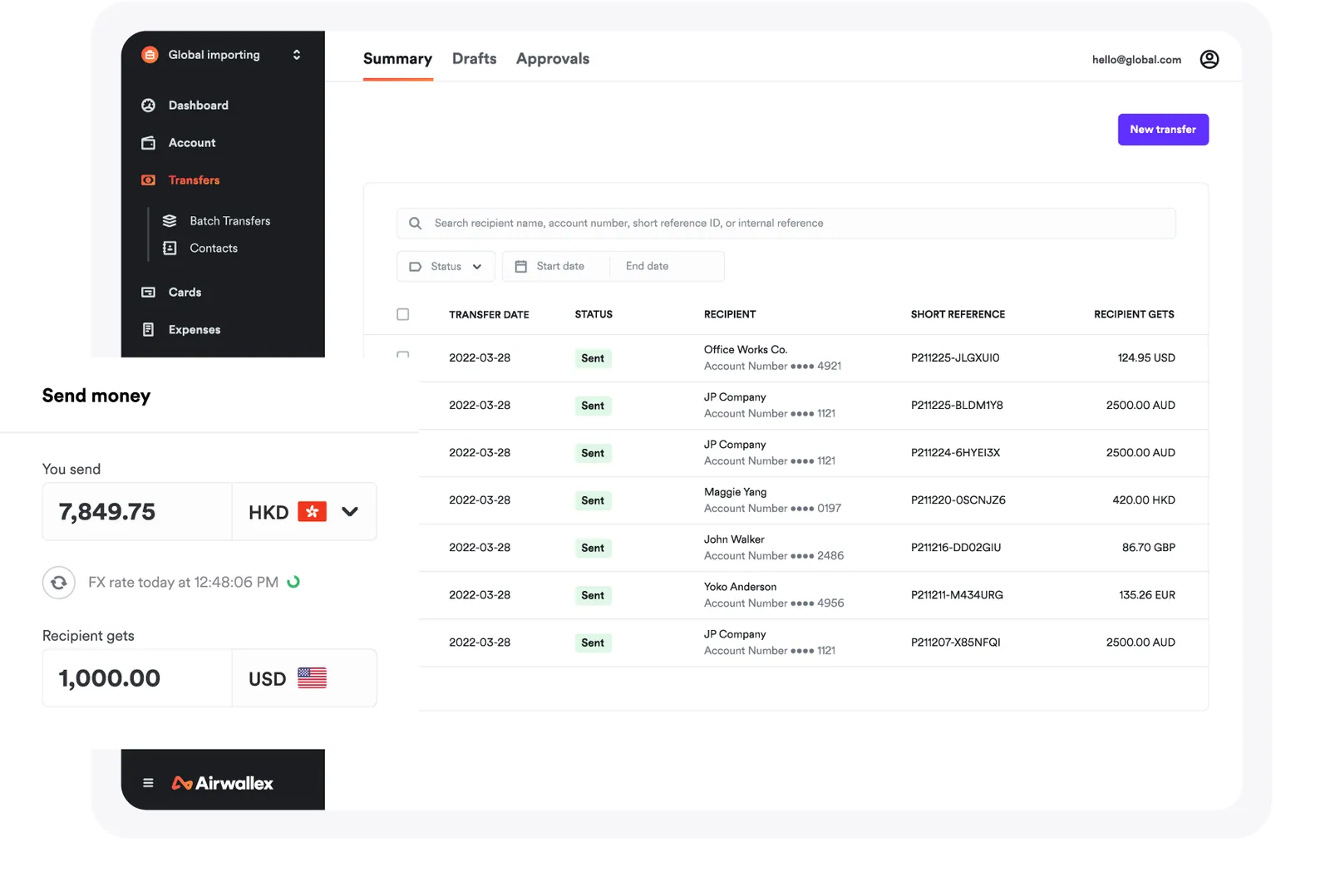Viewport: 1330px width, 896px height.
Task: Click the FX rate refresh icon
Action: [x=59, y=583]
